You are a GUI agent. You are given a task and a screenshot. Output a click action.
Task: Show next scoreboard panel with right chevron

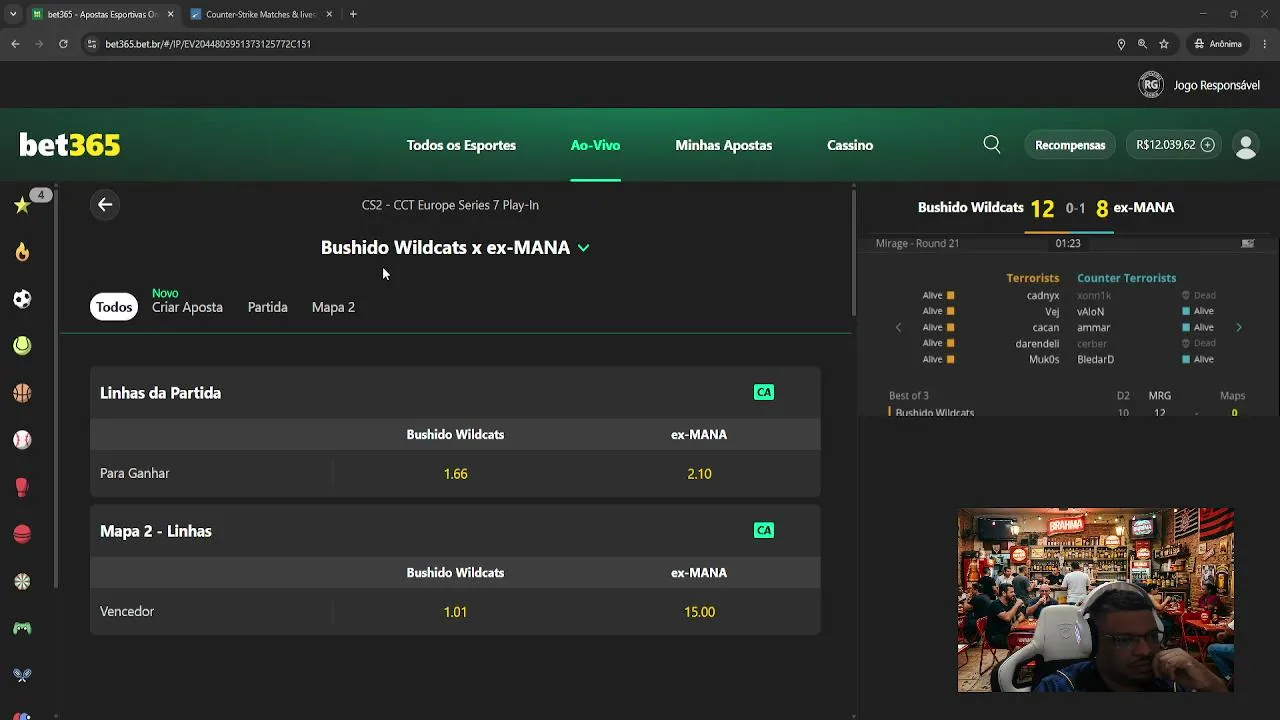click(x=1239, y=327)
